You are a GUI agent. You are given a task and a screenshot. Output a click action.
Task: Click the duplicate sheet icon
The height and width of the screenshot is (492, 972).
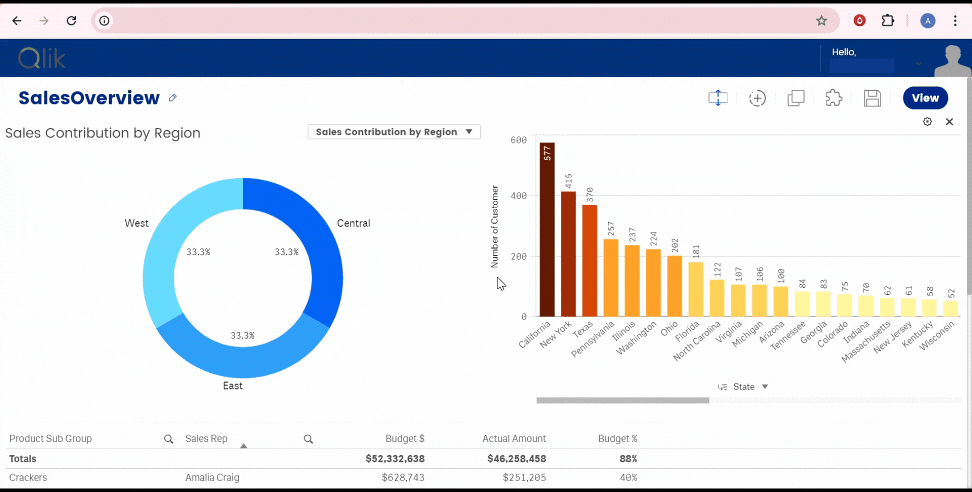click(x=796, y=98)
